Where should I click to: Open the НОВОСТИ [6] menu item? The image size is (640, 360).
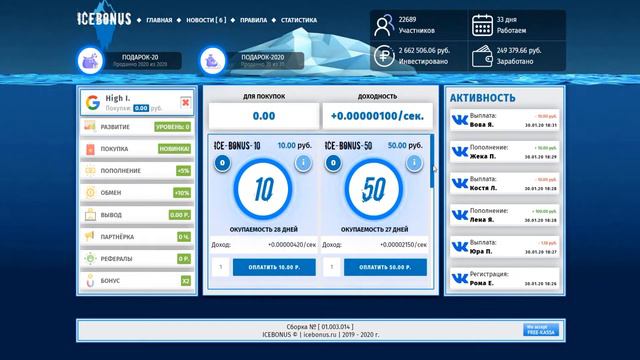coord(206,20)
